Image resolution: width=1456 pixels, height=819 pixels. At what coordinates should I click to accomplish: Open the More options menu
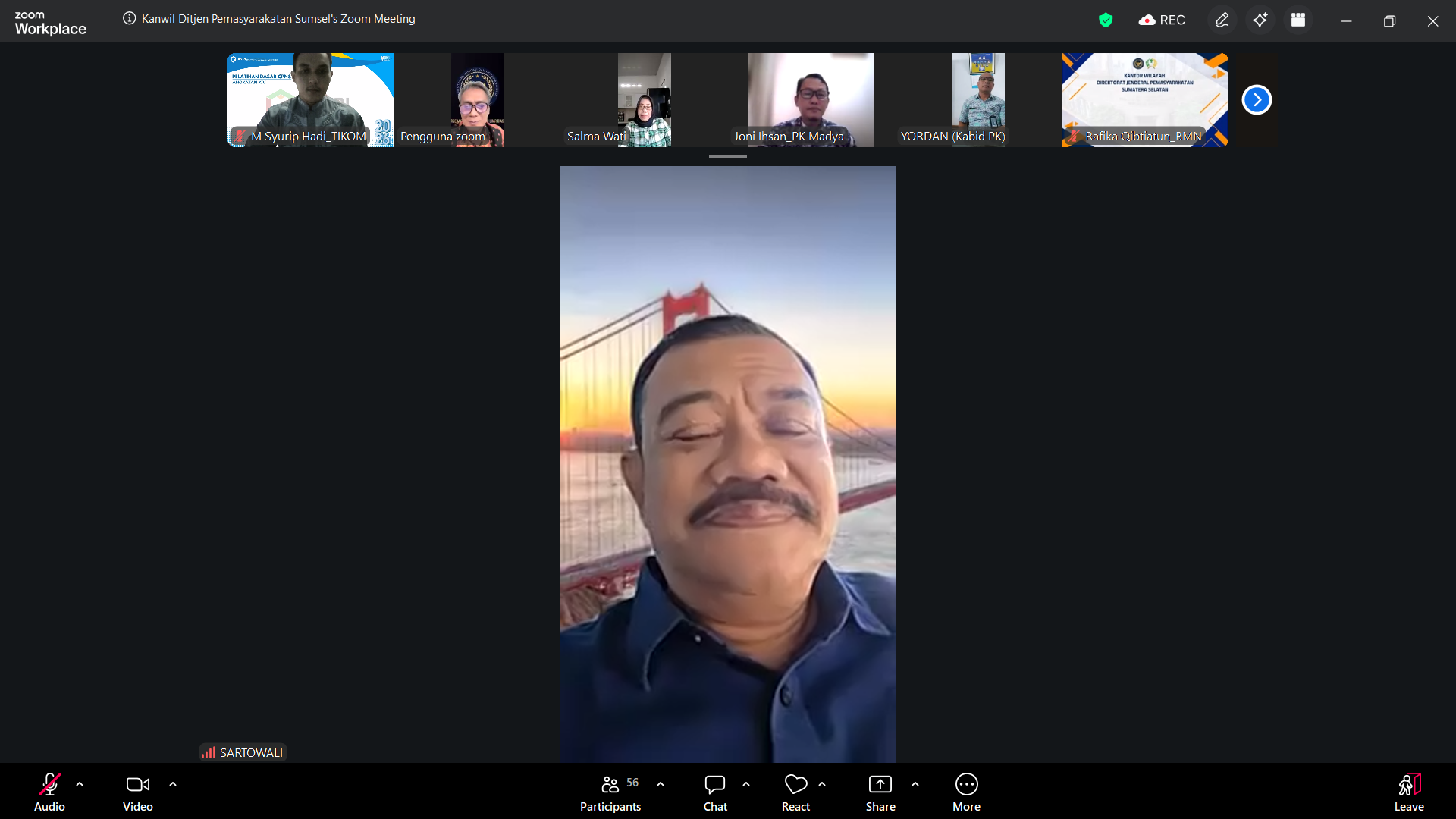tap(967, 792)
